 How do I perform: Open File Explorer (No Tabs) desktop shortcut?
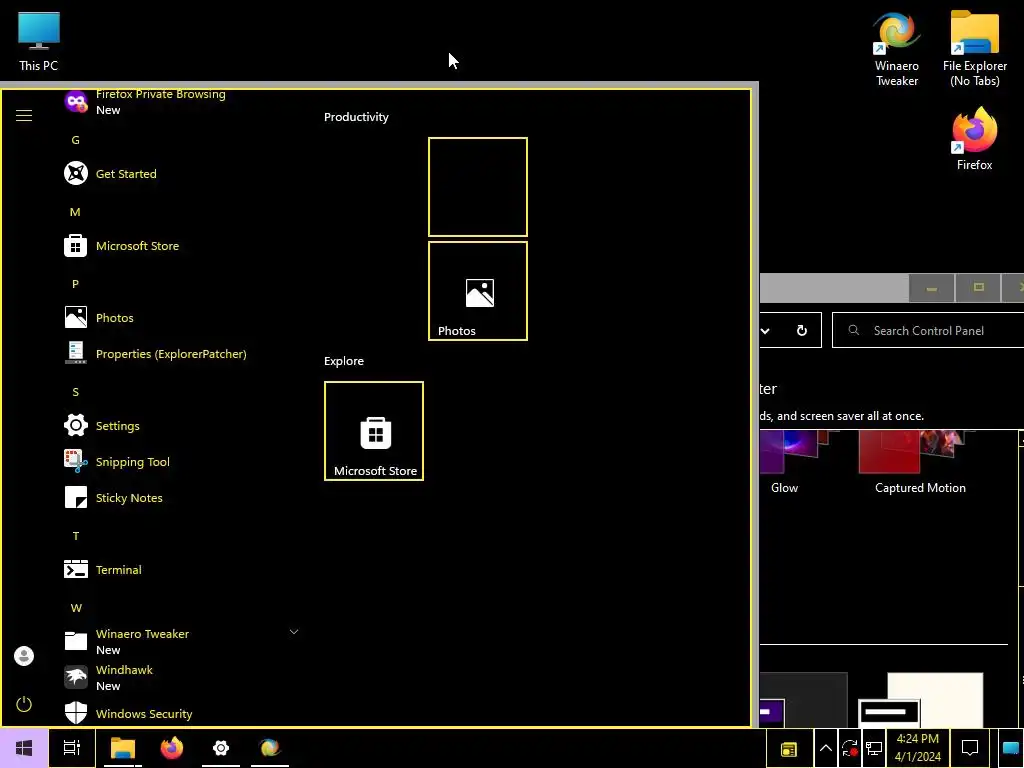point(974,49)
